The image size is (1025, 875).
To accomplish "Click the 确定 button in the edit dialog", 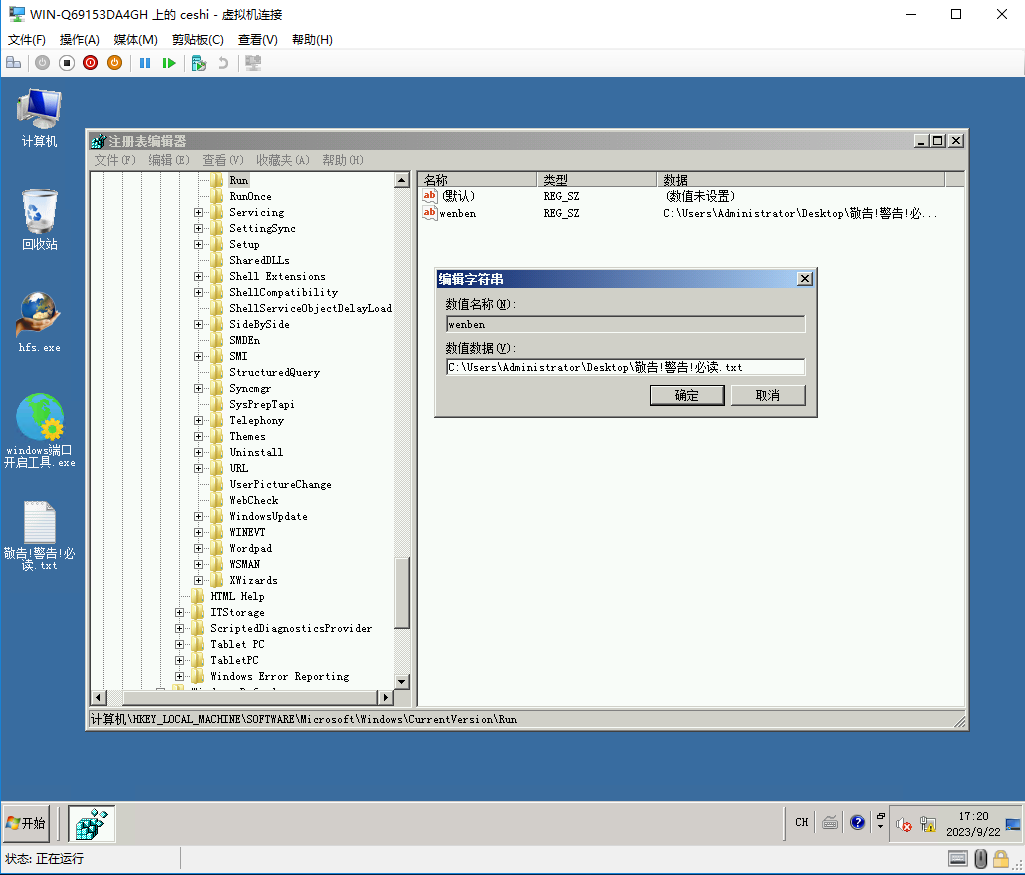I will 687,395.
